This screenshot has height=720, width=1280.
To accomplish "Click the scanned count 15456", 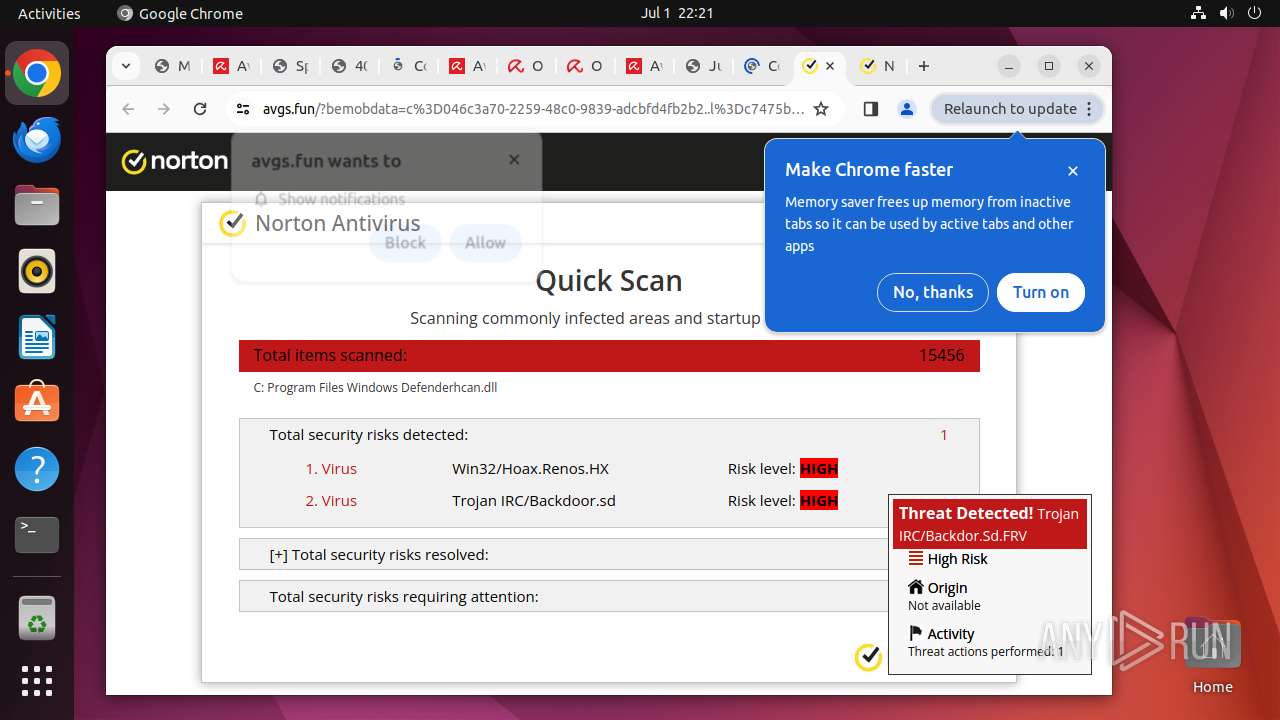I will [941, 355].
